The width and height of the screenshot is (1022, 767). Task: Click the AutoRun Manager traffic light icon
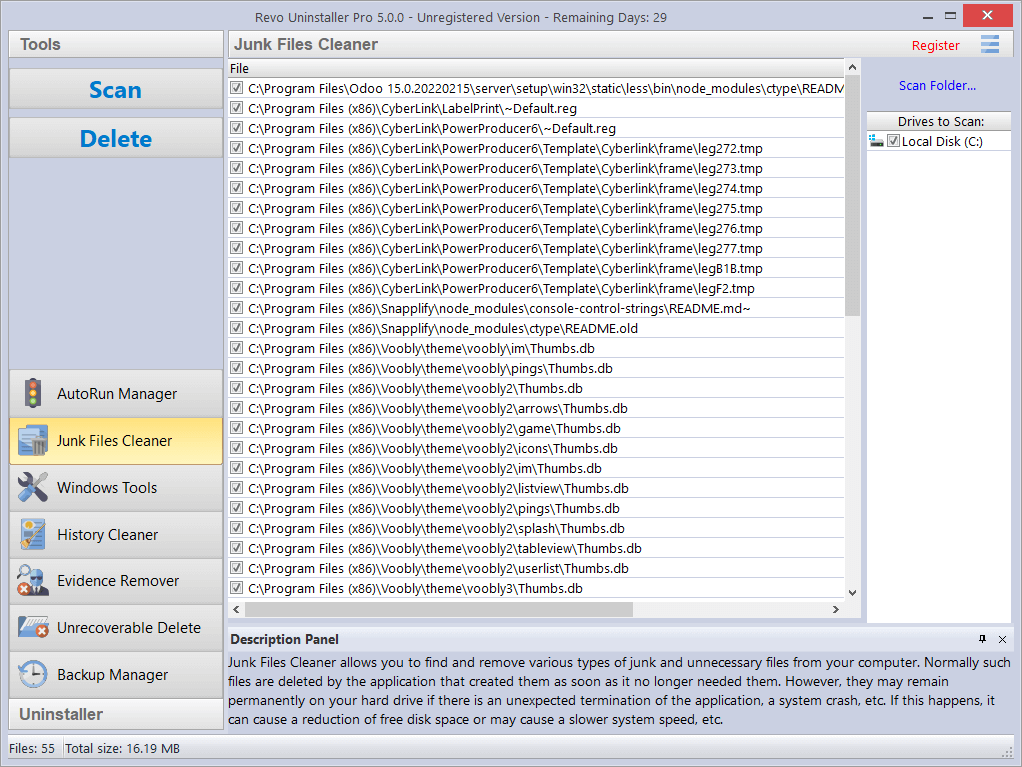pos(33,394)
